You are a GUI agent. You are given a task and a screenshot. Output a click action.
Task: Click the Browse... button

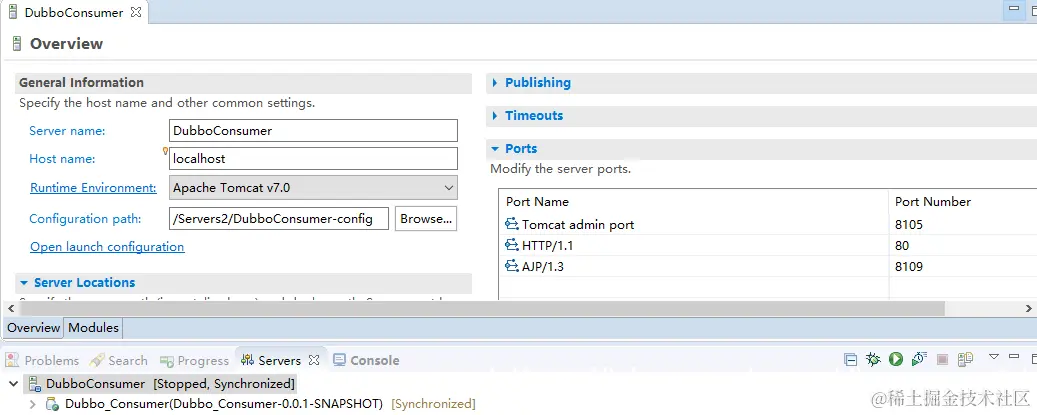coord(426,219)
